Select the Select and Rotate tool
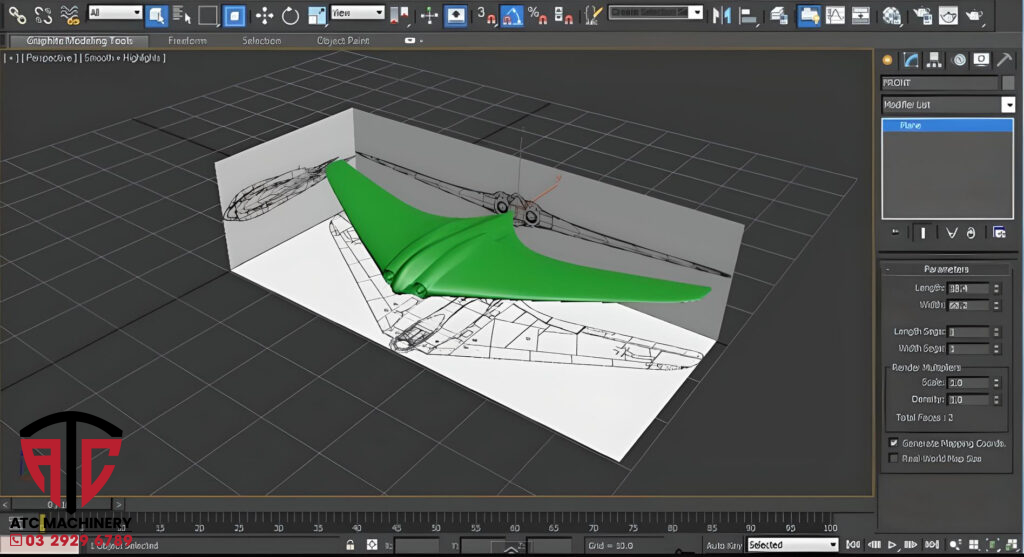This screenshot has height=557, width=1024. coord(290,15)
